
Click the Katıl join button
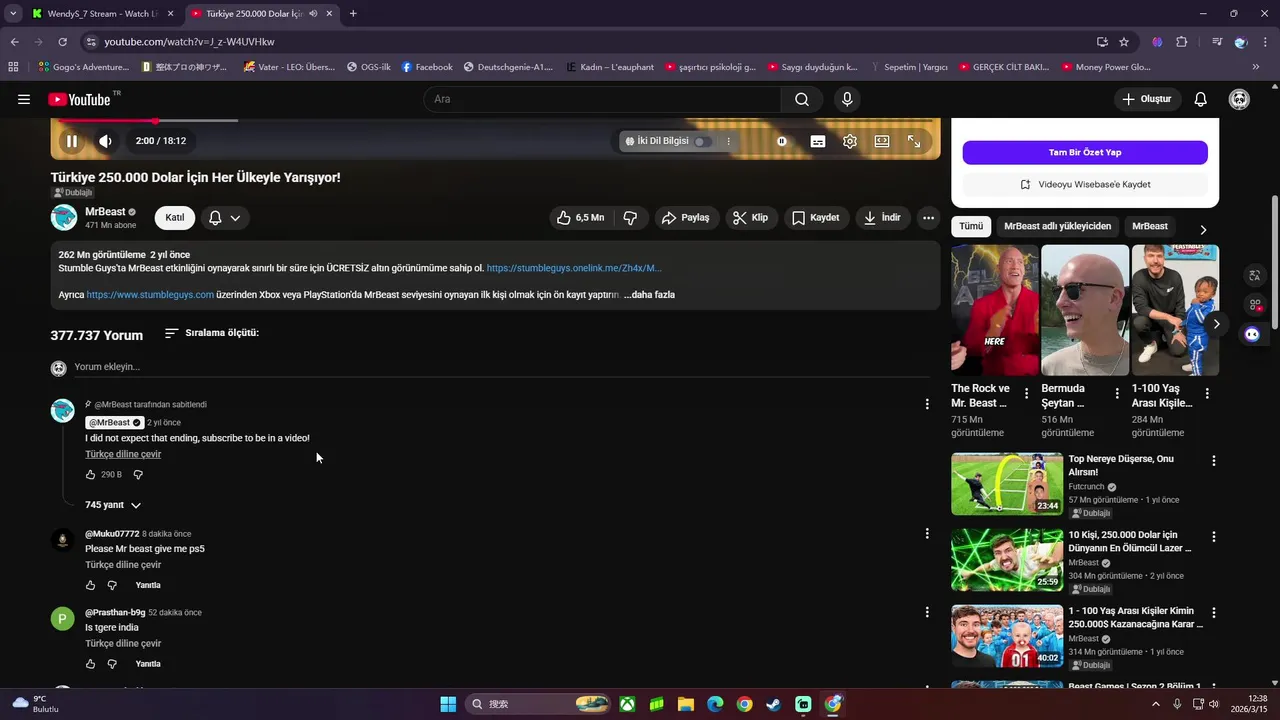point(175,218)
